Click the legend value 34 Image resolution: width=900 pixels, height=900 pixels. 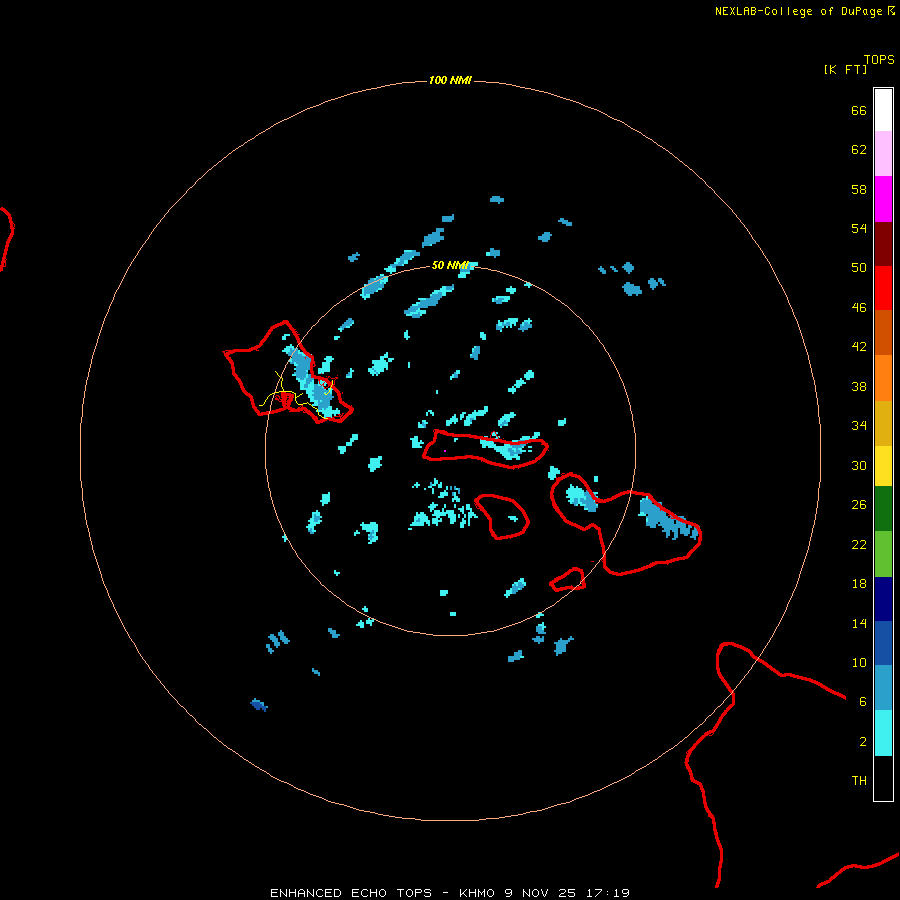tap(859, 426)
